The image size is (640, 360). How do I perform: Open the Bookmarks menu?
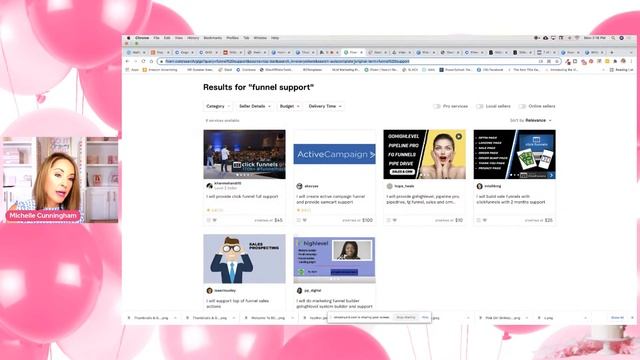coord(213,38)
